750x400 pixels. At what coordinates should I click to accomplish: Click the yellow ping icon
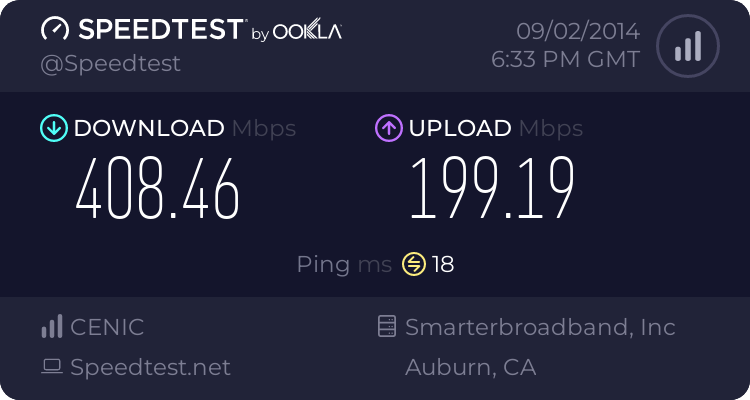pos(414,264)
